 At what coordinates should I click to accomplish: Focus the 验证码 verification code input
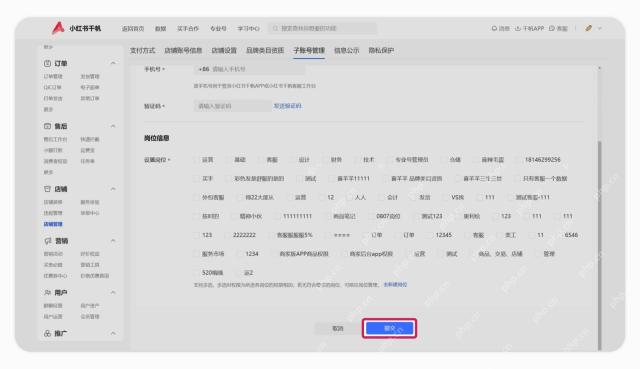coord(233,106)
